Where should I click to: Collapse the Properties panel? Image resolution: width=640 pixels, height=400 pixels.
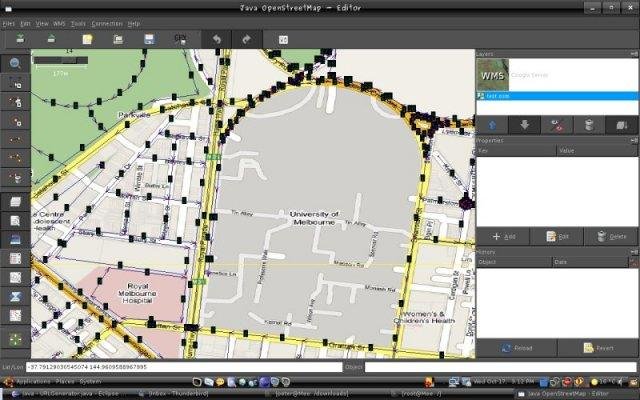pyautogui.click(x=634, y=140)
